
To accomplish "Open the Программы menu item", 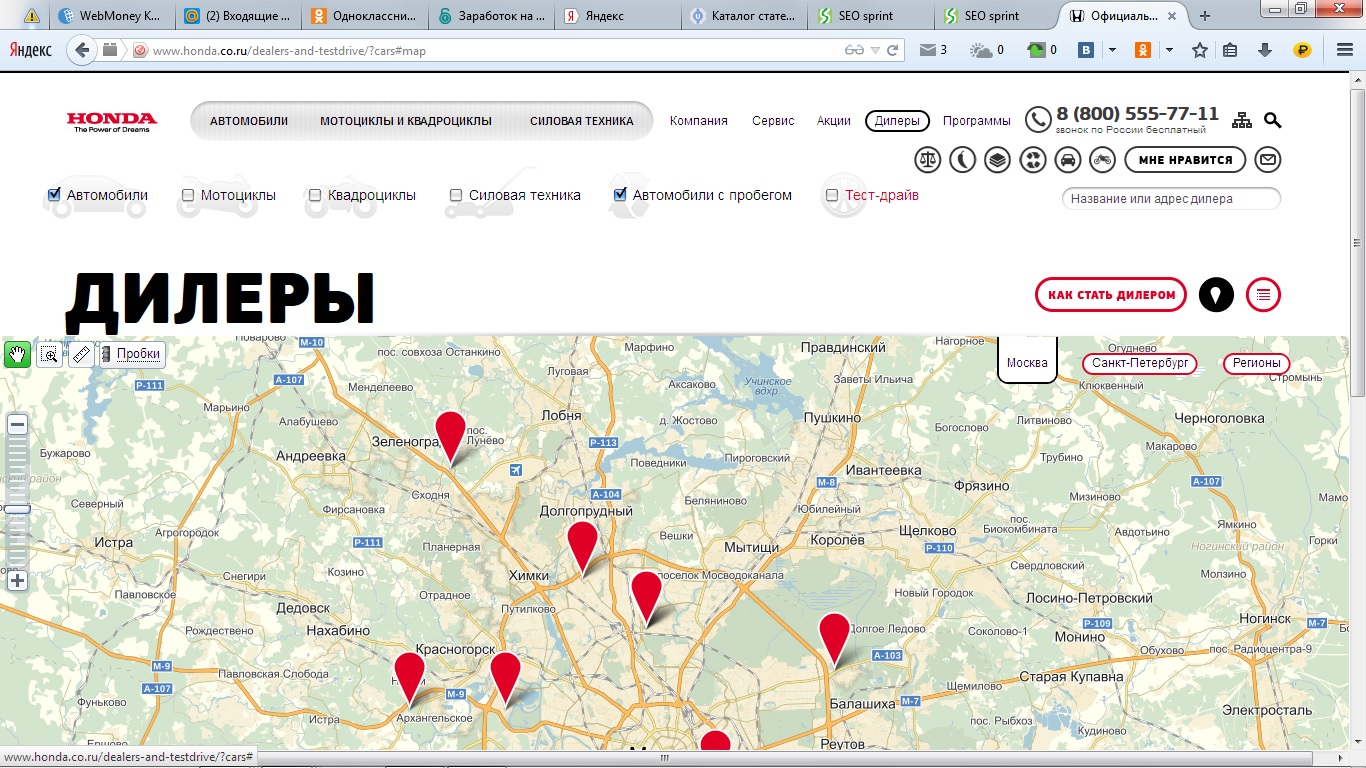I will click(x=977, y=121).
